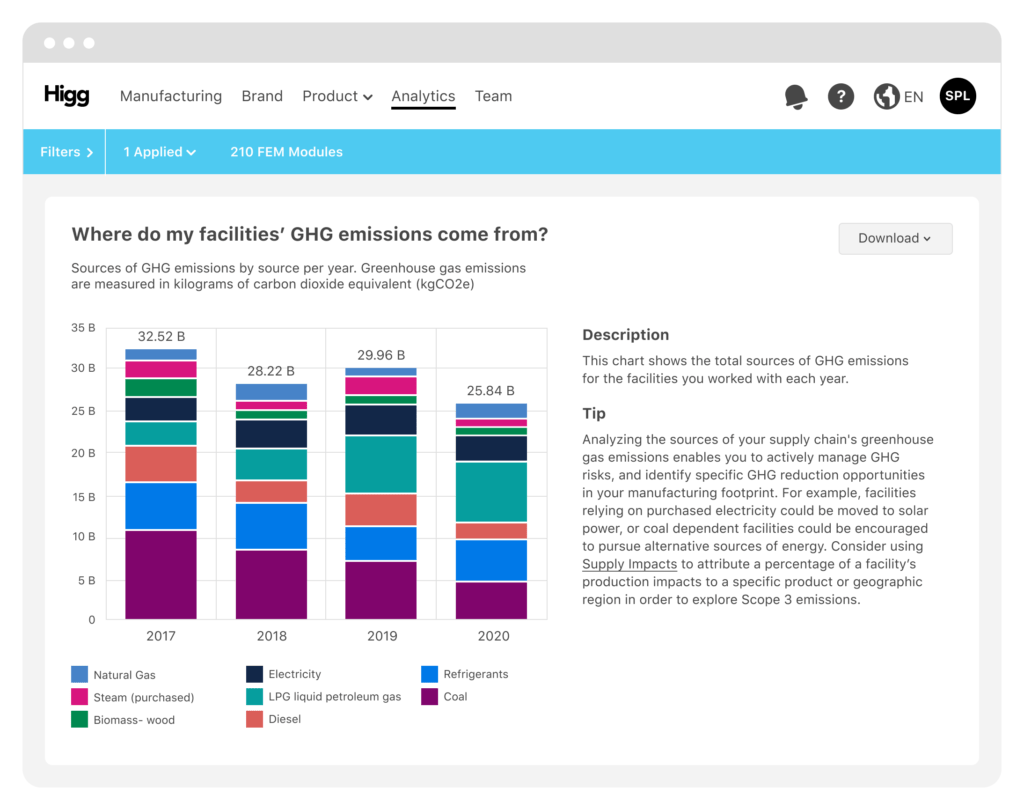
Task: Select the LPG segment of 2020 bar
Action: point(491,492)
